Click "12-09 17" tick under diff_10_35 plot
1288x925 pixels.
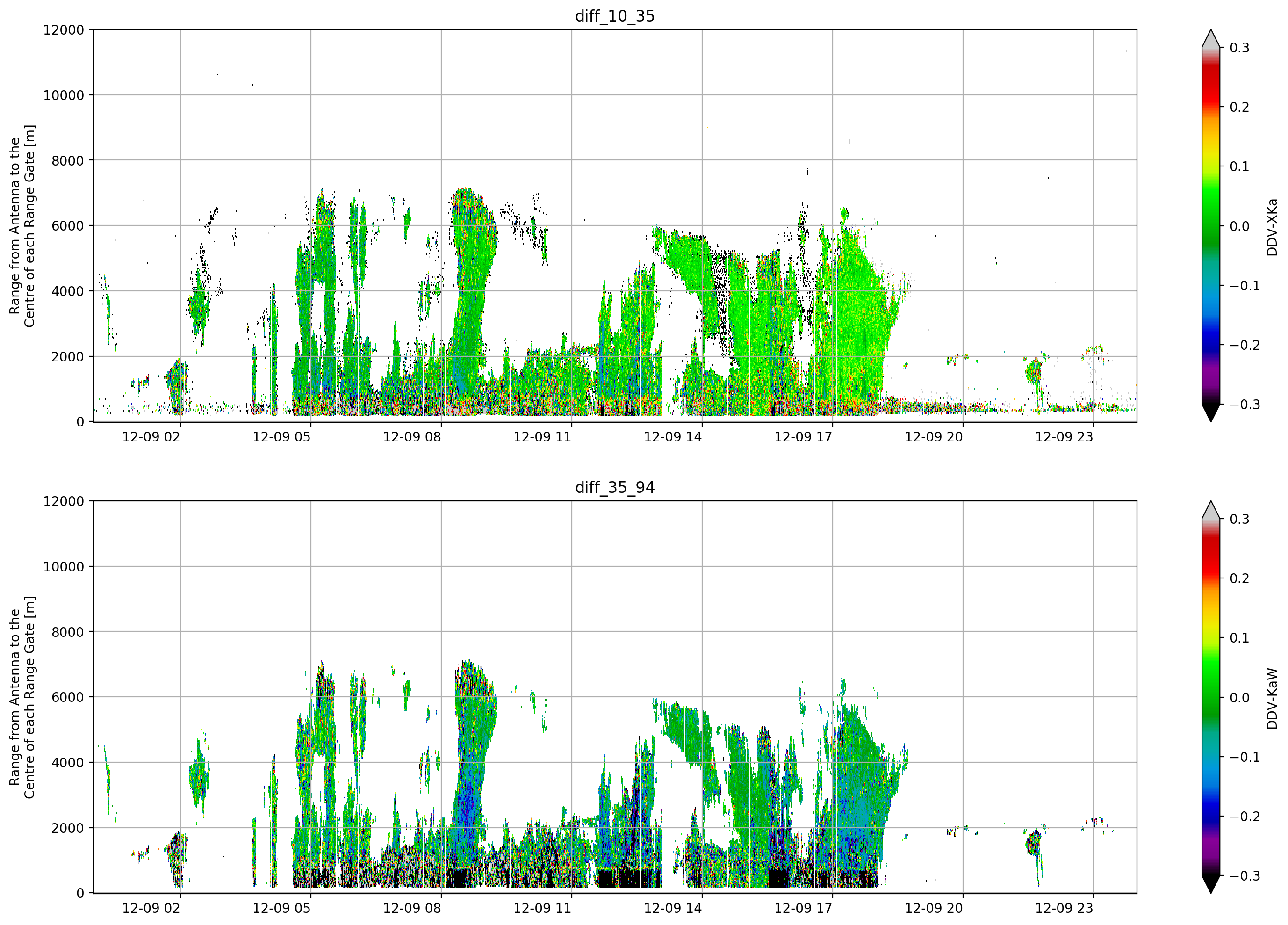tap(803, 437)
